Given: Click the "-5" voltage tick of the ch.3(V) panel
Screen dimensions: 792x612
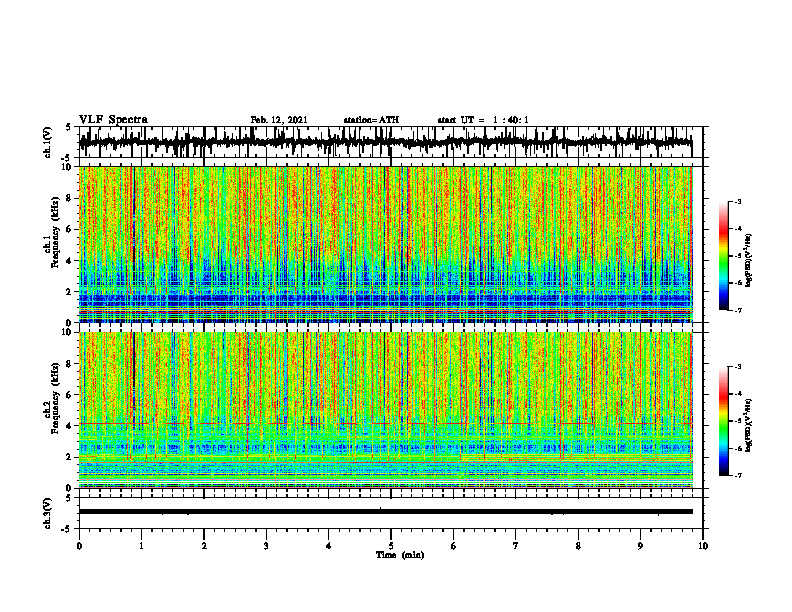Looking at the screenshot, I should pyautogui.click(x=67, y=529).
